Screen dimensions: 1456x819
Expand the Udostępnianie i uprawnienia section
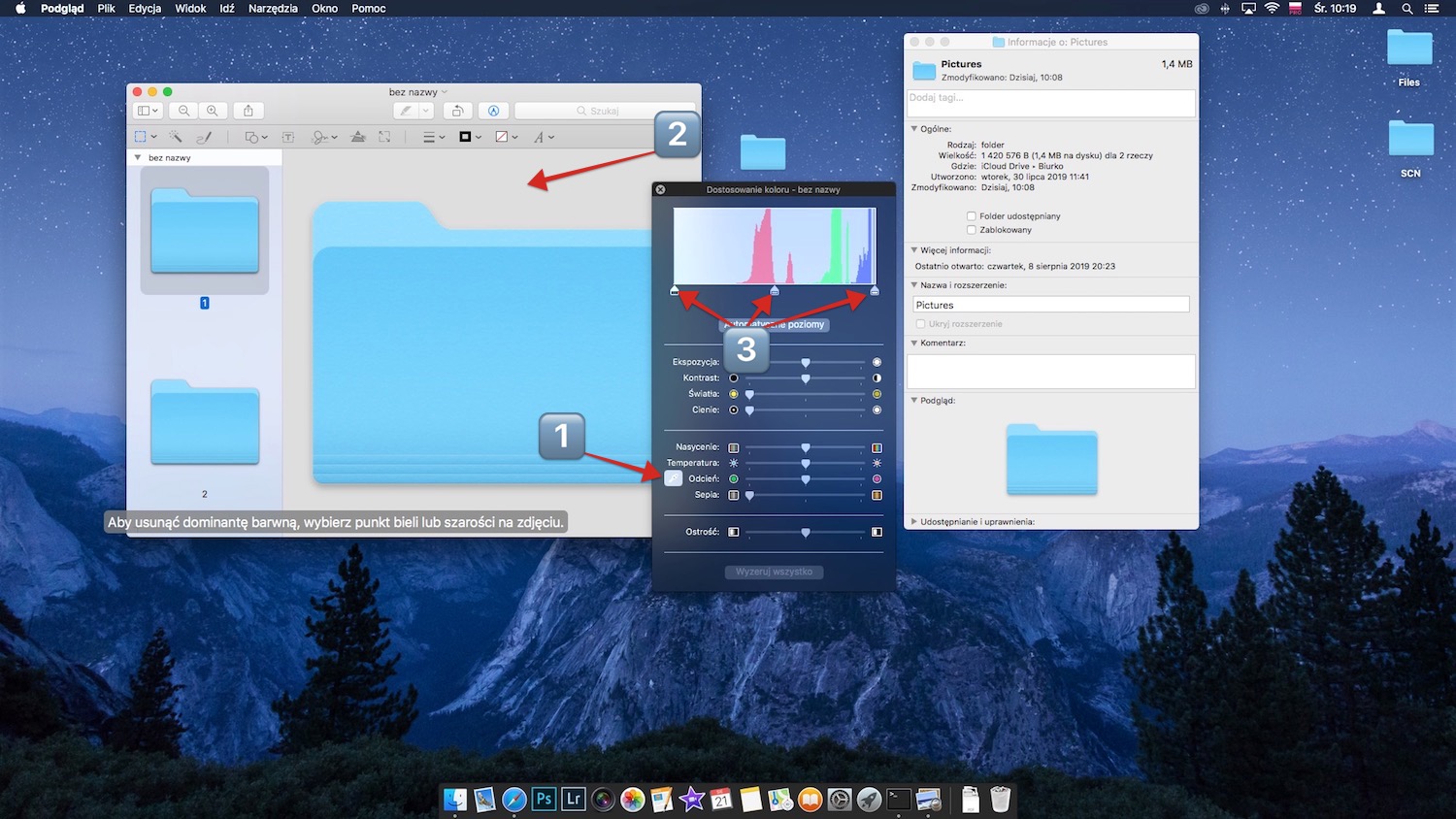click(912, 521)
